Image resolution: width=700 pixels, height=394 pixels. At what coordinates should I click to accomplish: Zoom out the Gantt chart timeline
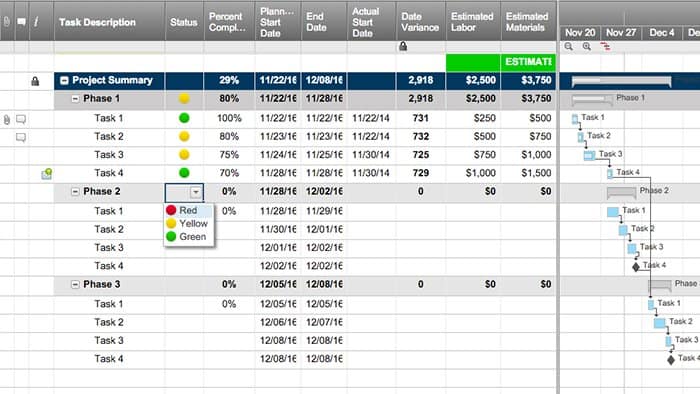(568, 46)
